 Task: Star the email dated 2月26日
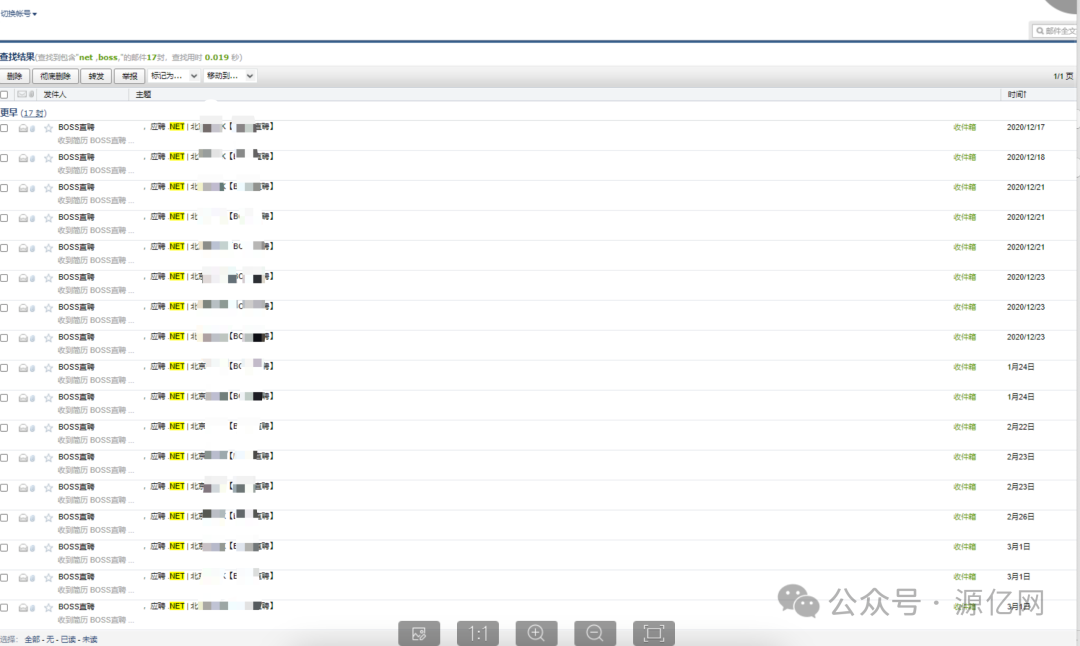[48, 518]
